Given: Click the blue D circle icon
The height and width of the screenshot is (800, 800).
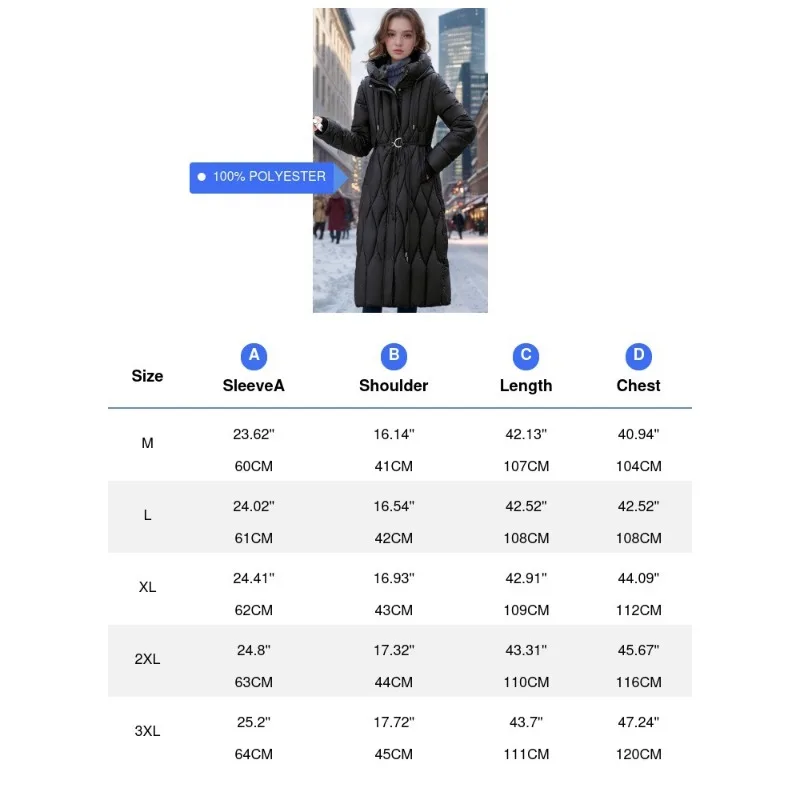Looking at the screenshot, I should (639, 355).
